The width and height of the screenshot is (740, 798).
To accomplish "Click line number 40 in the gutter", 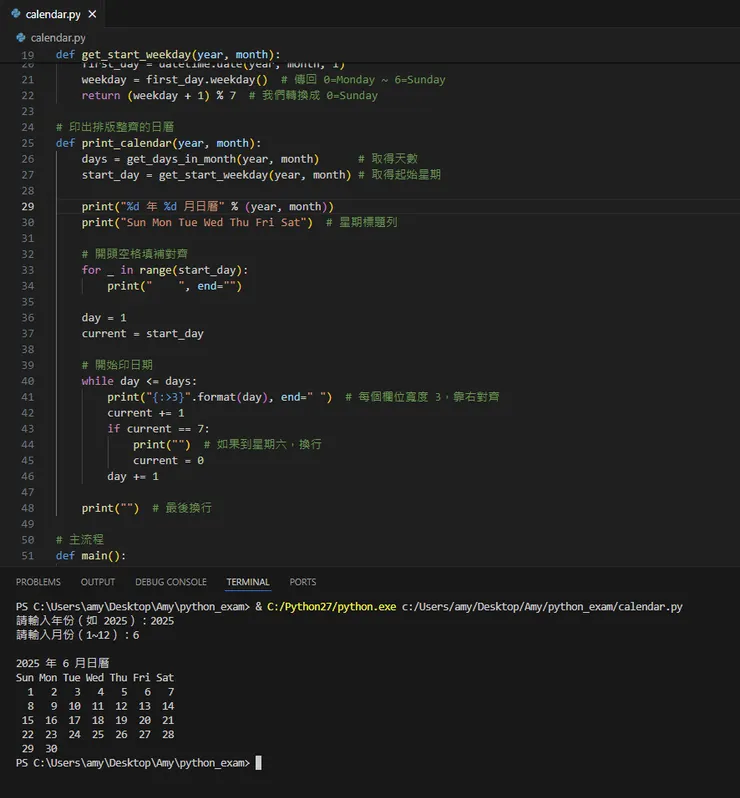I will point(27,381).
